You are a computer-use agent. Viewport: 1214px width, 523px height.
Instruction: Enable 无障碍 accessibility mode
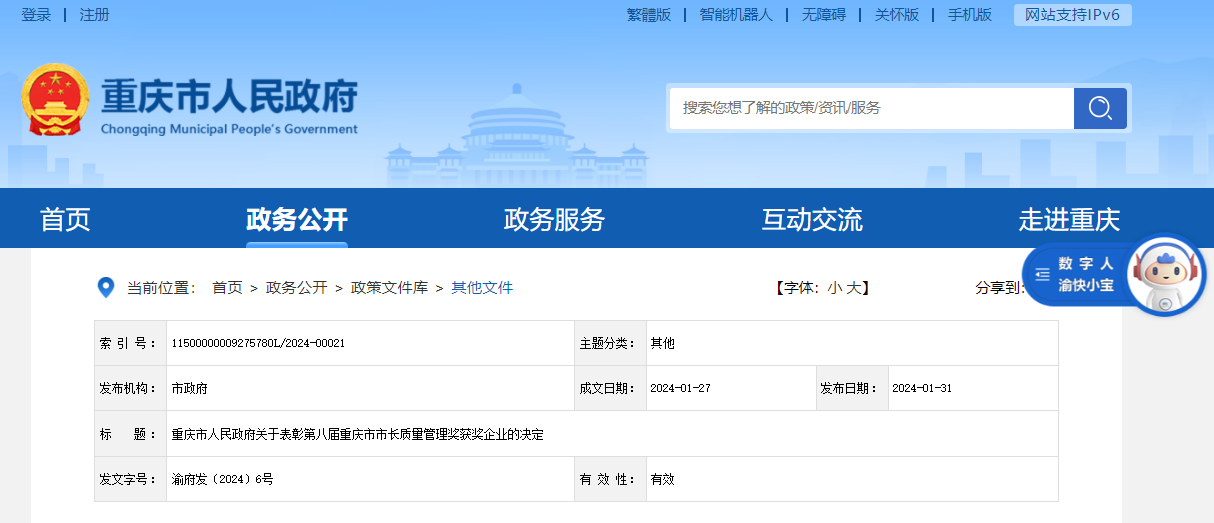(x=824, y=15)
